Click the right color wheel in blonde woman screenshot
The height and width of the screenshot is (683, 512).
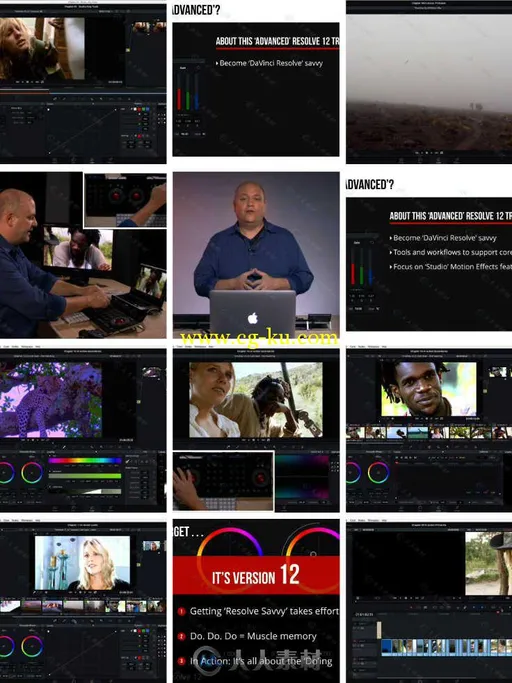32,646
